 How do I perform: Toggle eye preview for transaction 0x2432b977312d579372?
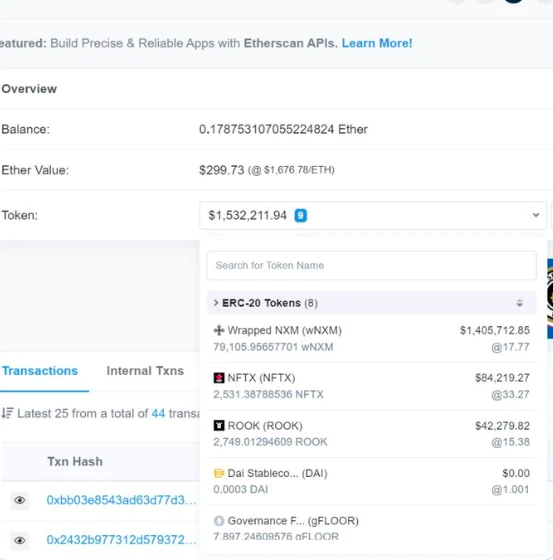click(20, 540)
